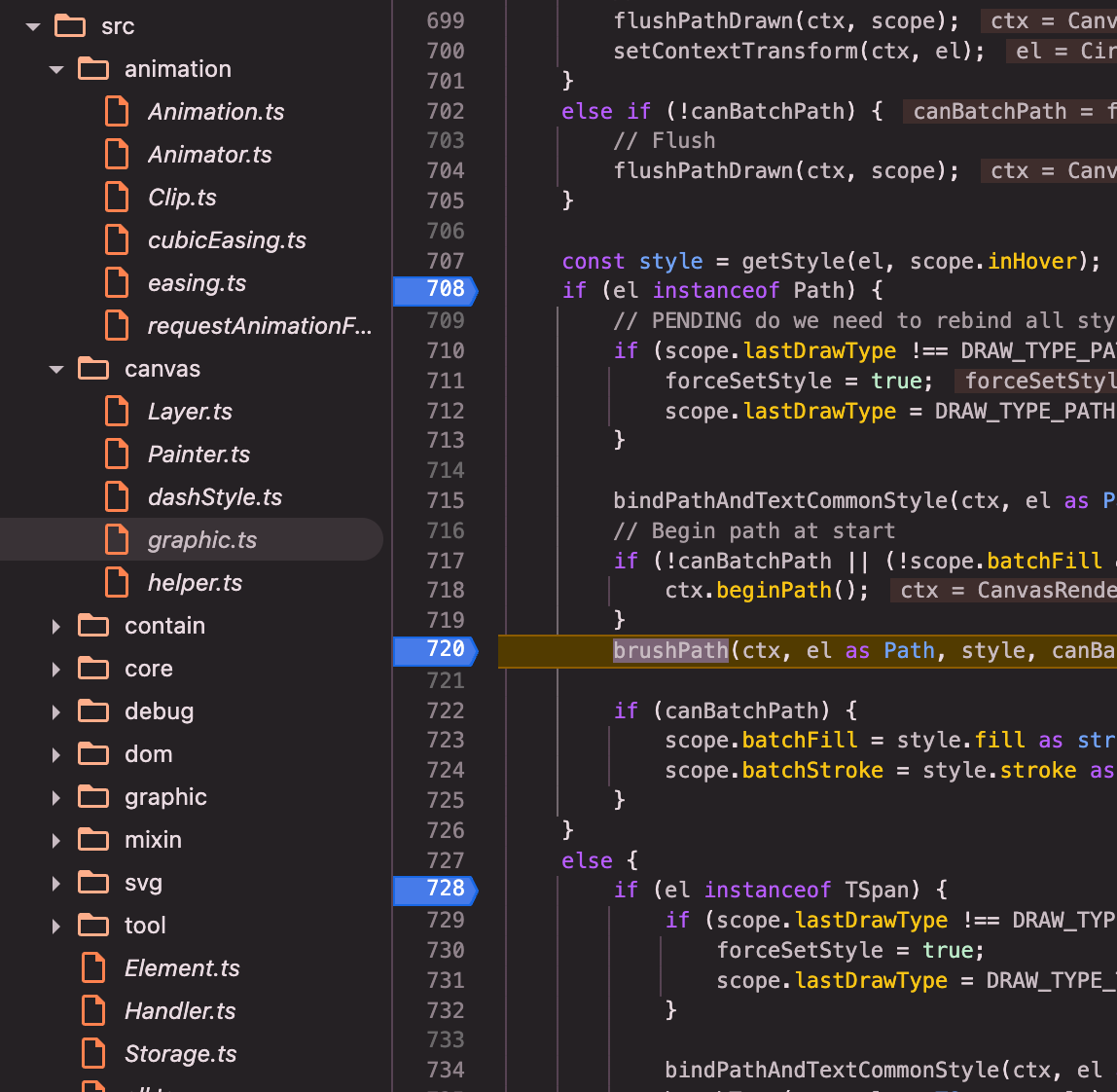The image size is (1117, 1092).
Task: Toggle the breakpoint on line 720
Action: tap(435, 650)
